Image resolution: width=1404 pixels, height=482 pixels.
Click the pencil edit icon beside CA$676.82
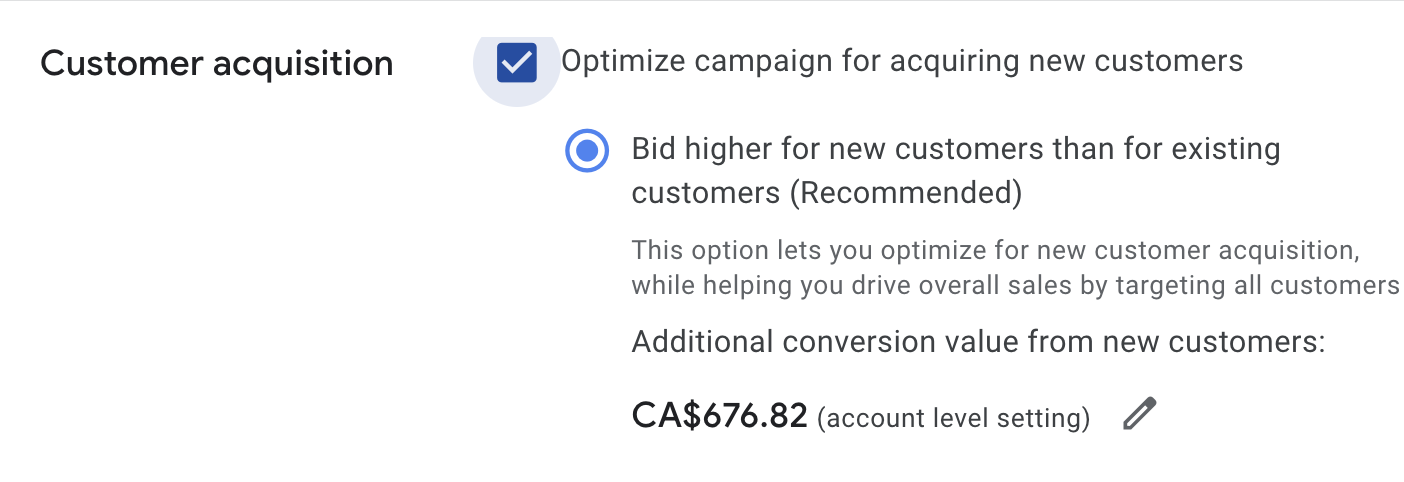coord(1139,414)
